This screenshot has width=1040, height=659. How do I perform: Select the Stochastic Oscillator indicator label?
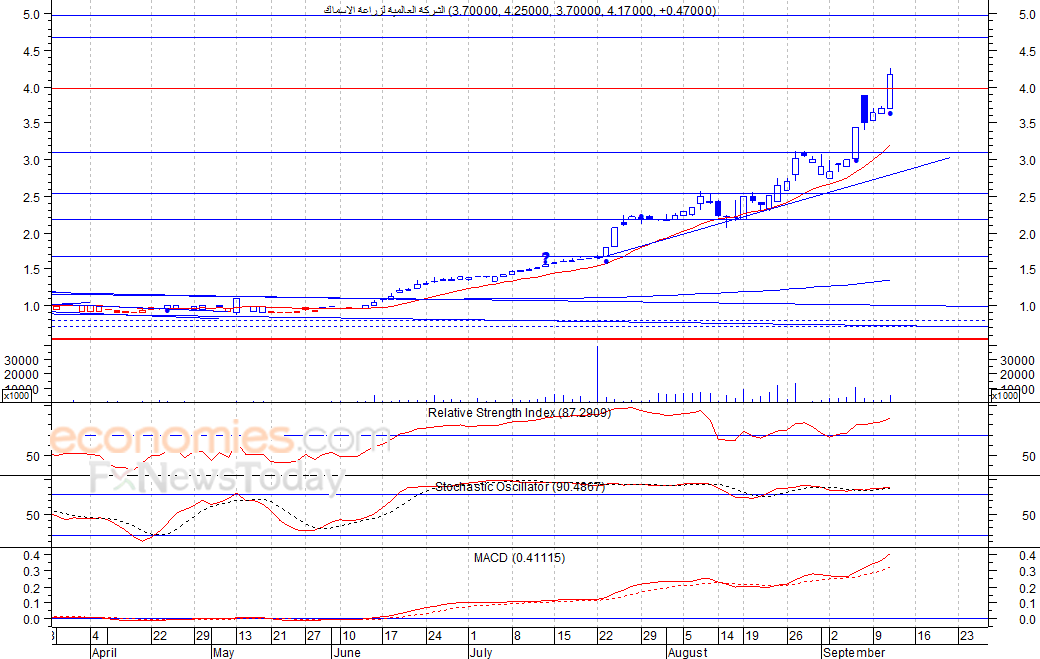pos(519,487)
